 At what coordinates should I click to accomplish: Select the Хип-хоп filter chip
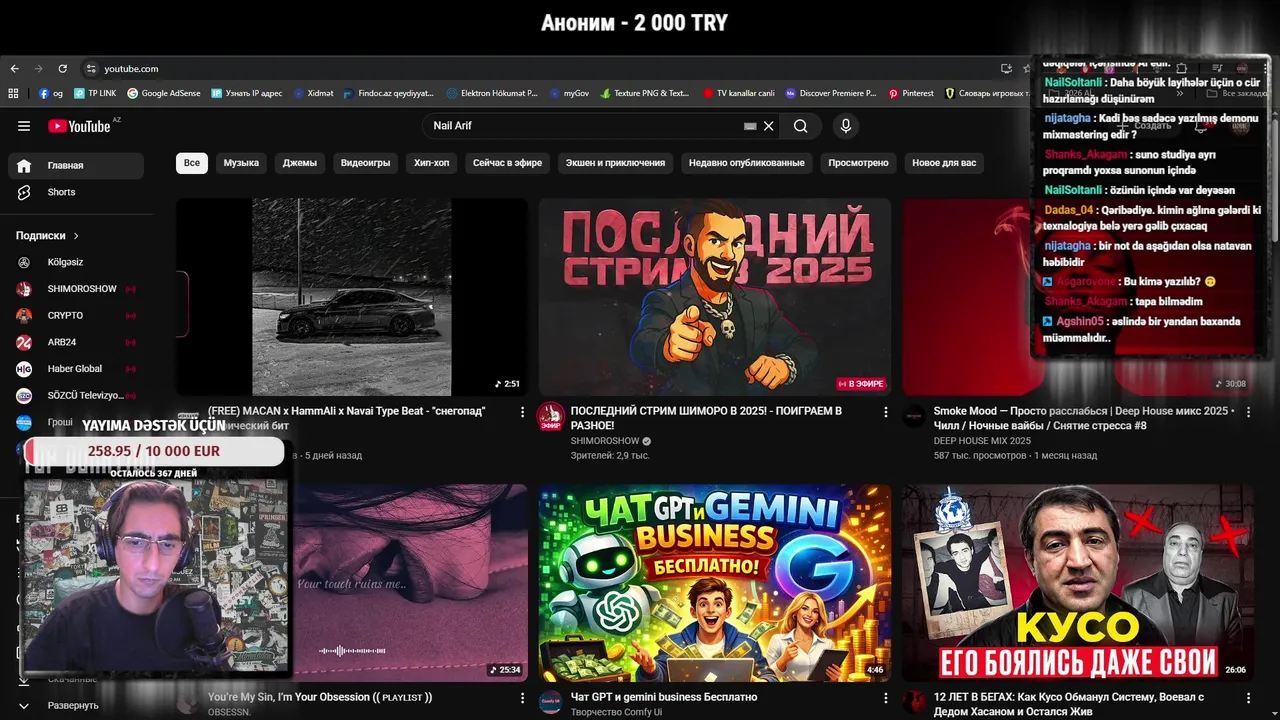coord(432,163)
